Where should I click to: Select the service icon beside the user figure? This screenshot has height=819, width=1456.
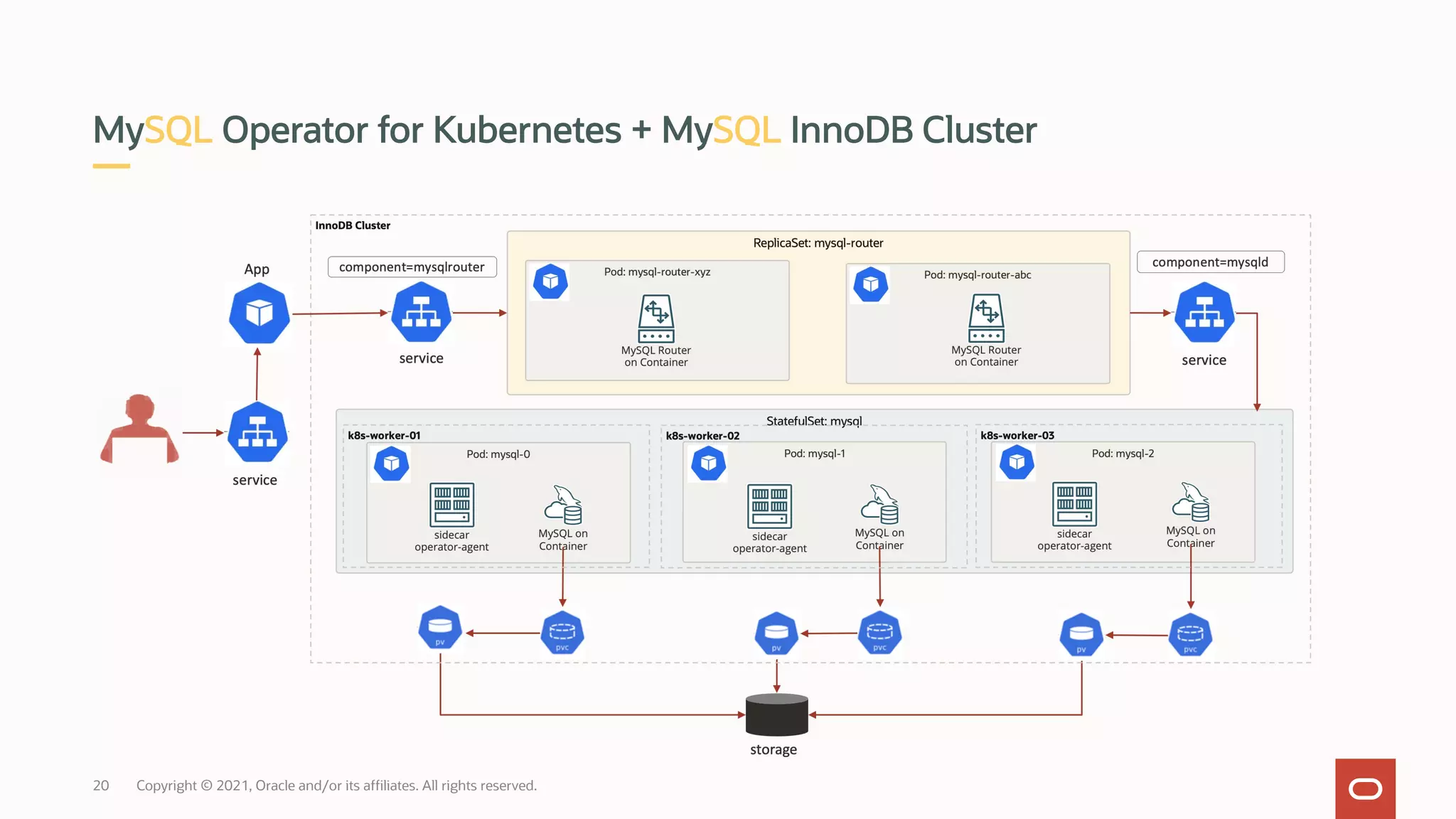[x=257, y=432]
